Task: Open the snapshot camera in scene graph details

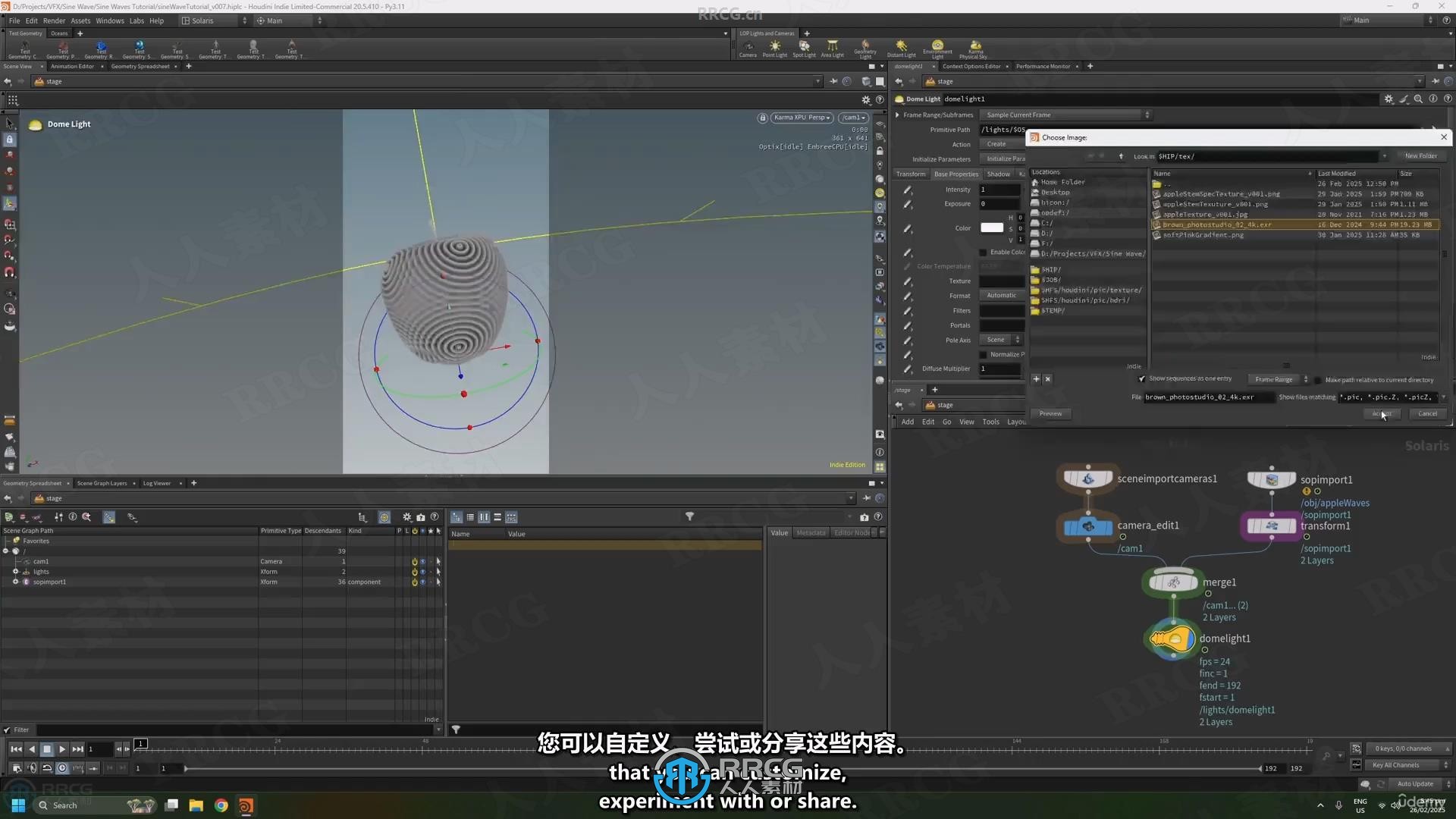Action: pyautogui.click(x=864, y=517)
